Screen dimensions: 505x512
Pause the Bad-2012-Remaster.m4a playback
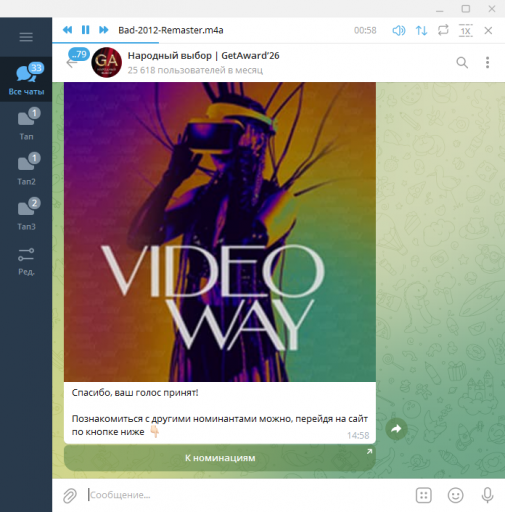point(86,30)
